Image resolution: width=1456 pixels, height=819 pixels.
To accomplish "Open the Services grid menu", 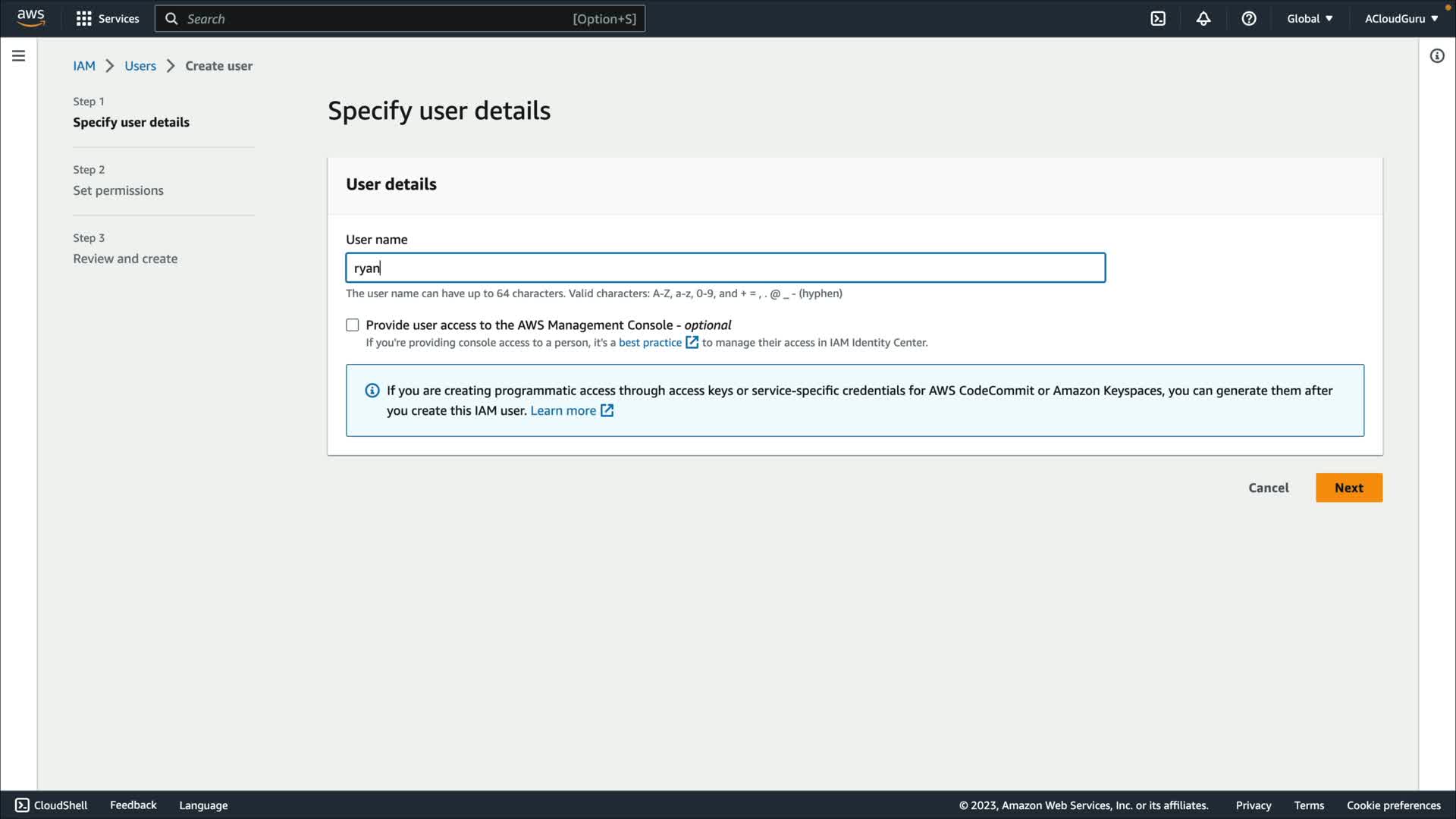I will (x=107, y=18).
